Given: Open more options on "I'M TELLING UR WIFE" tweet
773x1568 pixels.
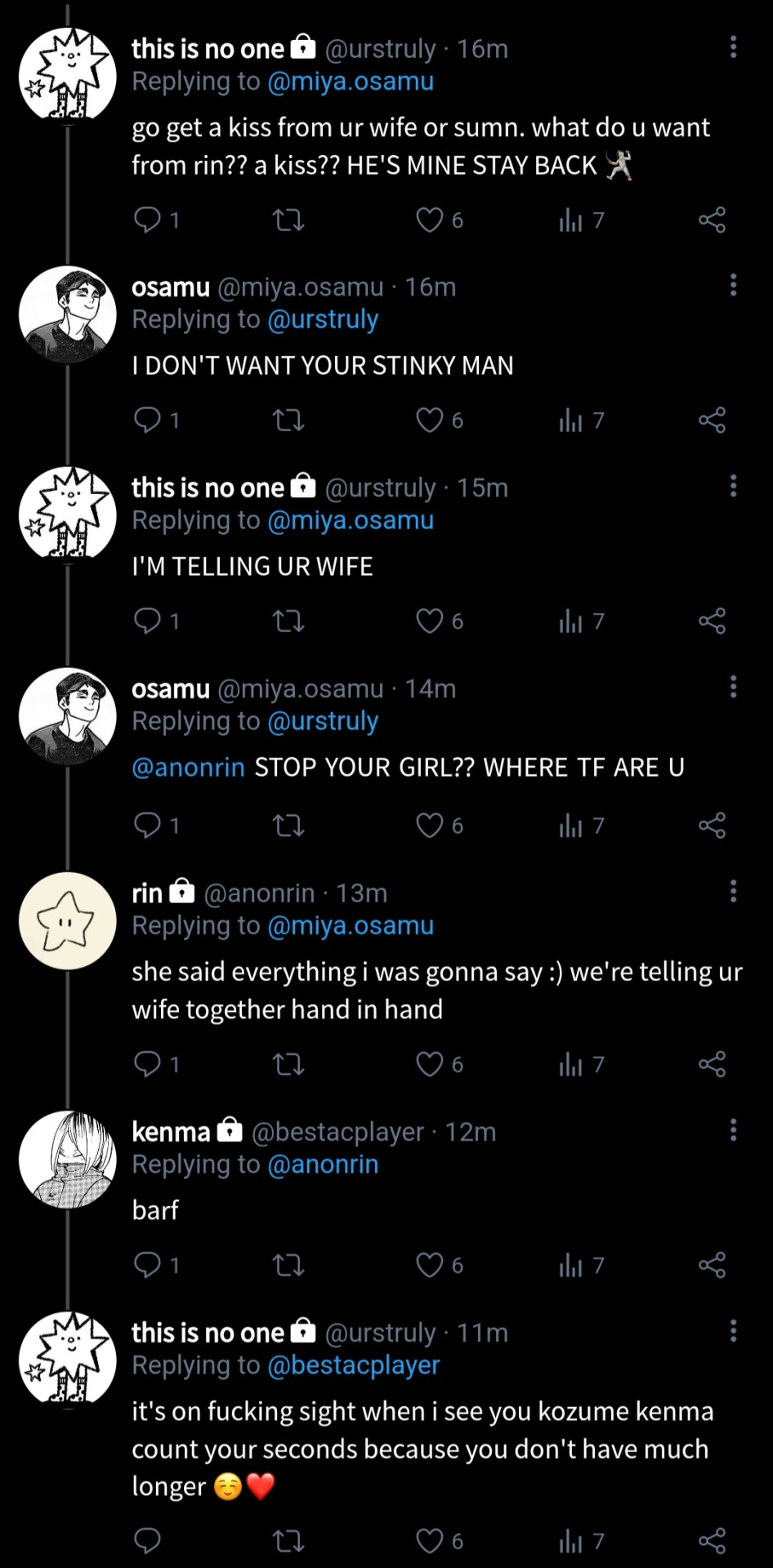Looking at the screenshot, I should click(x=733, y=486).
